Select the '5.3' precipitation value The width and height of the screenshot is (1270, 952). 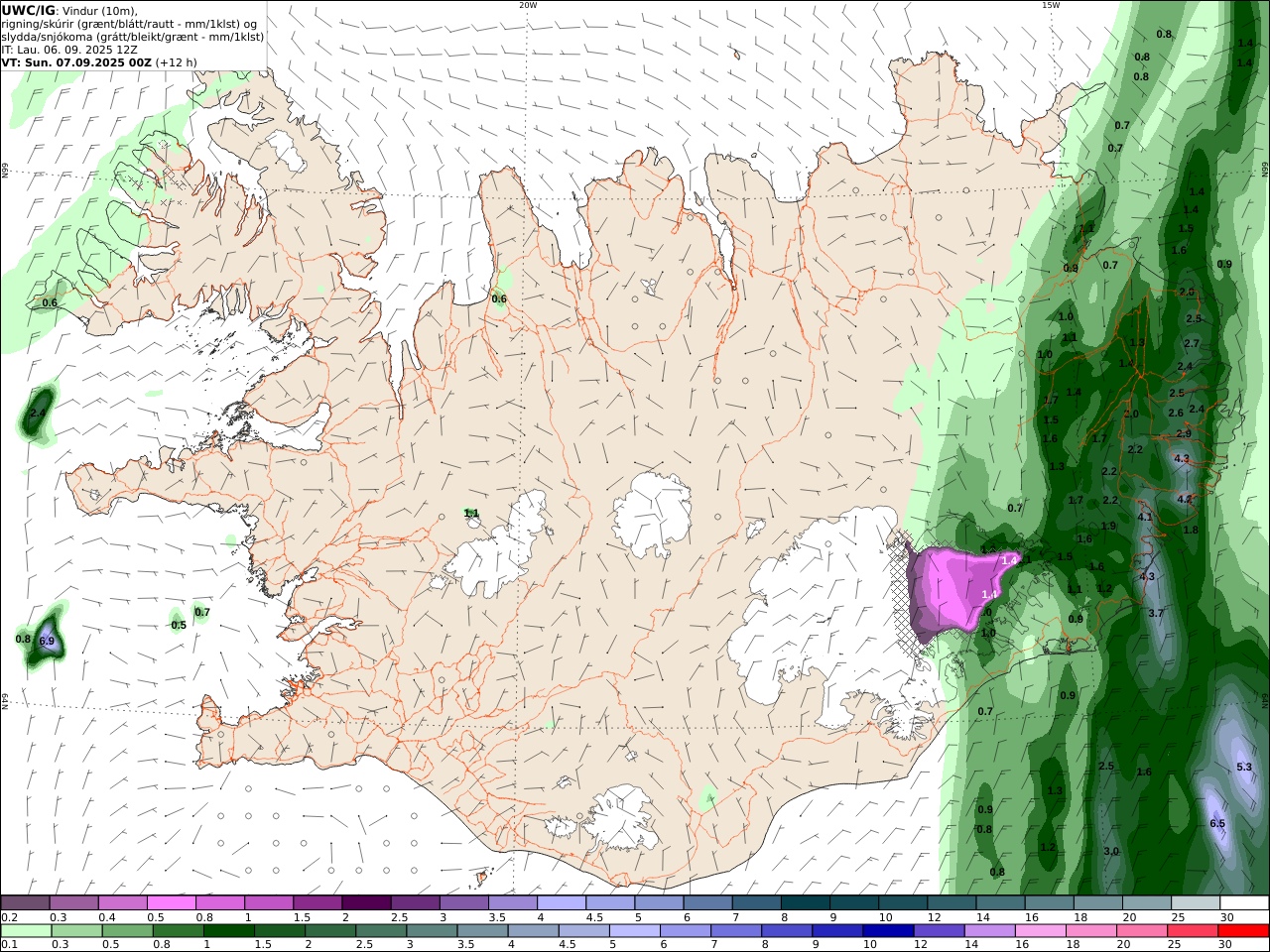click(x=1244, y=768)
